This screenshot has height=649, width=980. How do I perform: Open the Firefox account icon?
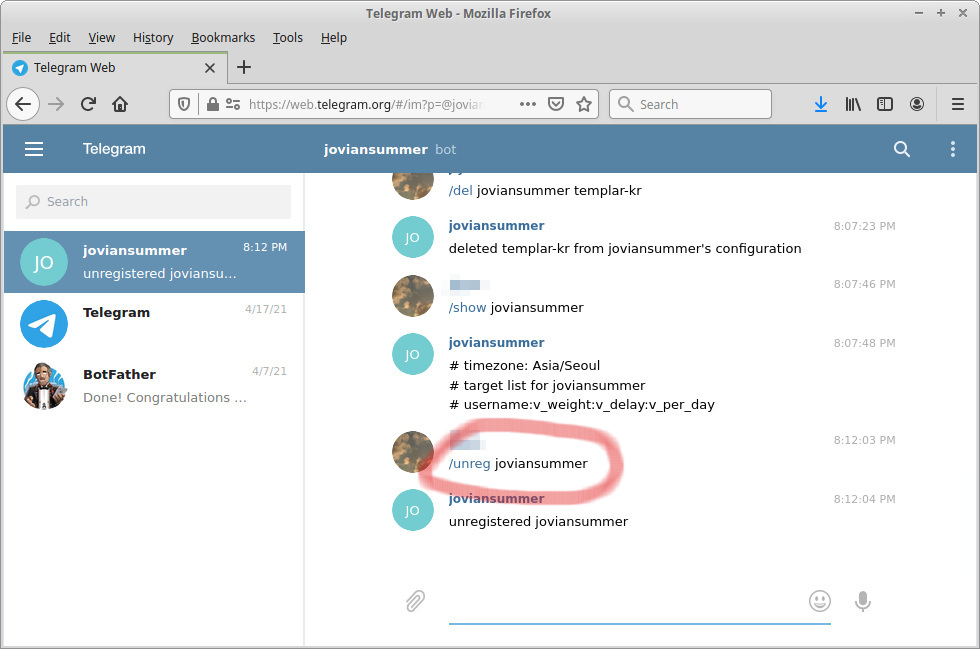pos(917,104)
